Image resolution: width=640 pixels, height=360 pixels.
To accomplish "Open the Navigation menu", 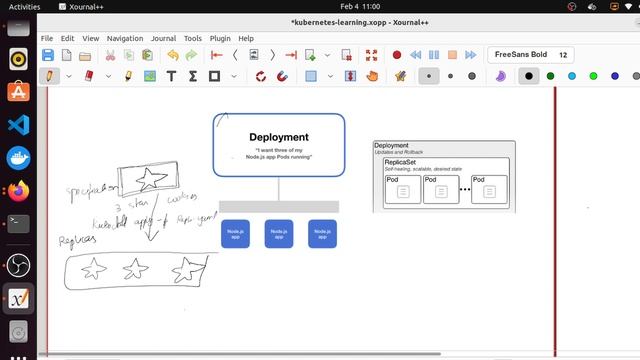I will pyautogui.click(x=125, y=38).
